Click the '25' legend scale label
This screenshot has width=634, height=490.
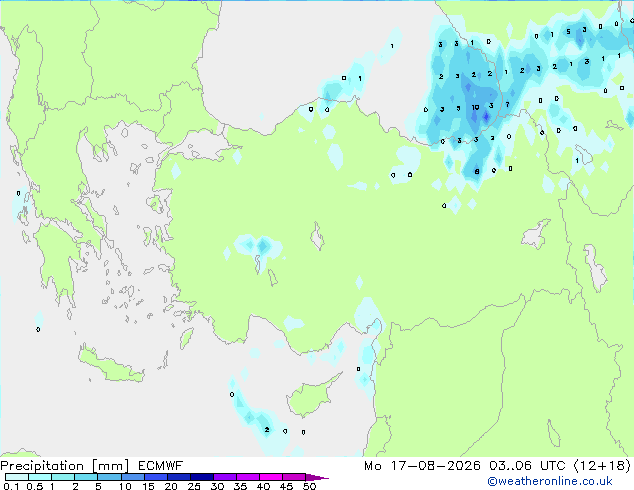[x=194, y=486]
